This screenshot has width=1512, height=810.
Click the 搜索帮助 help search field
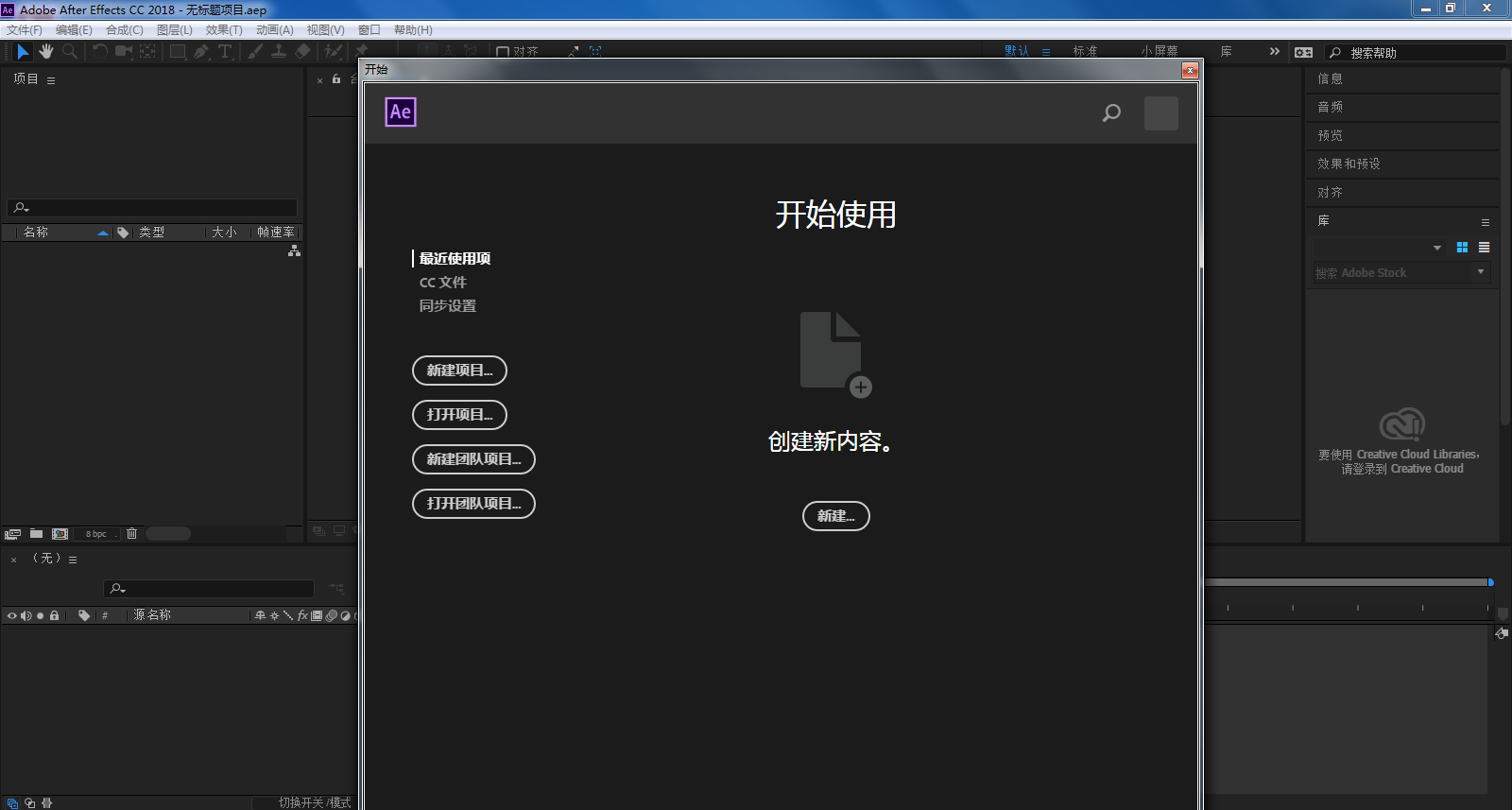pyautogui.click(x=1415, y=53)
